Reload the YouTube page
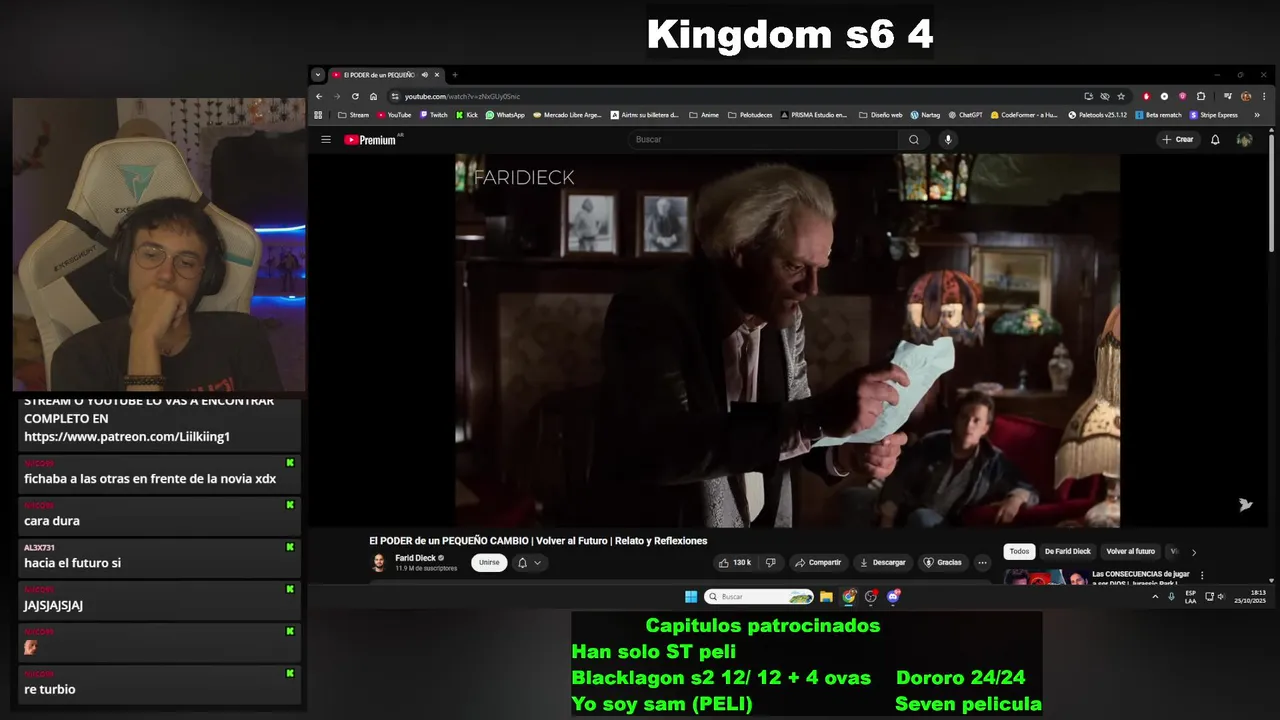 click(x=355, y=96)
